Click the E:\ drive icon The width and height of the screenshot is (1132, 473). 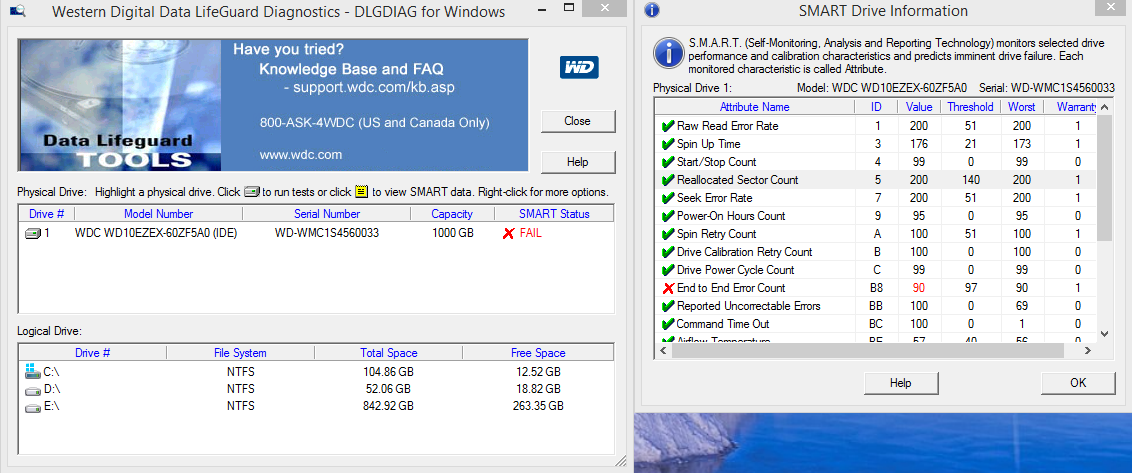tap(32, 407)
